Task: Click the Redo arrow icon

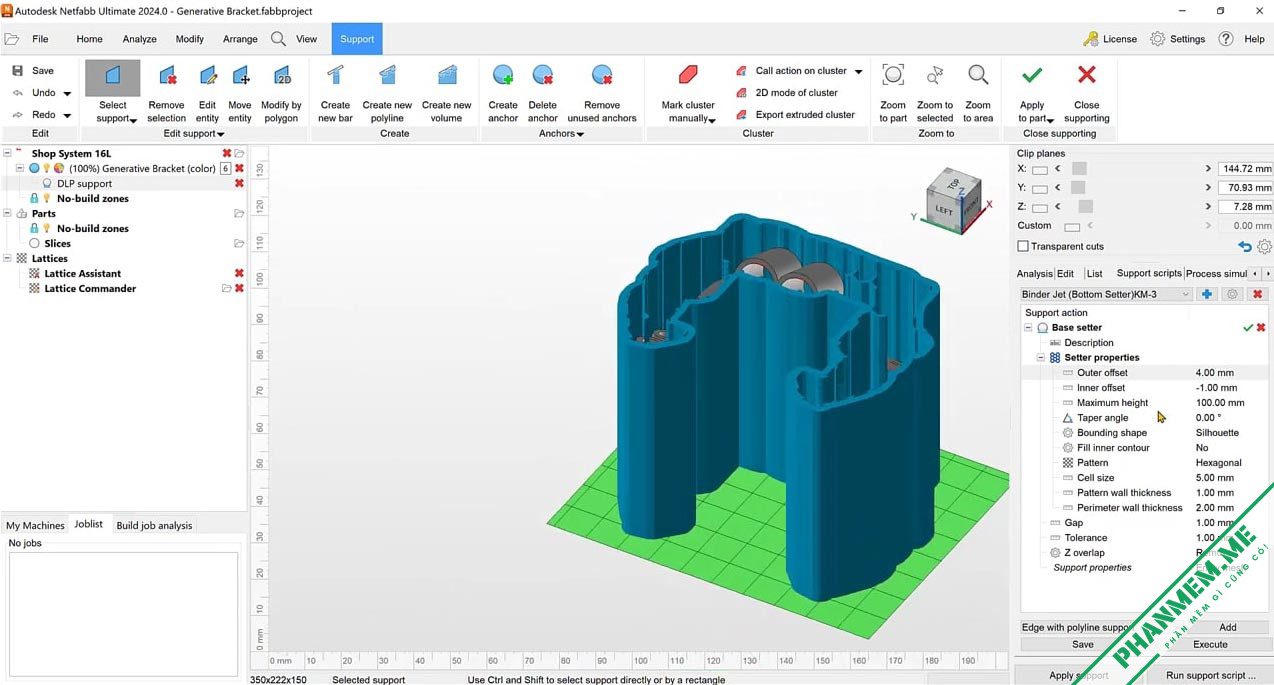Action: (17, 115)
